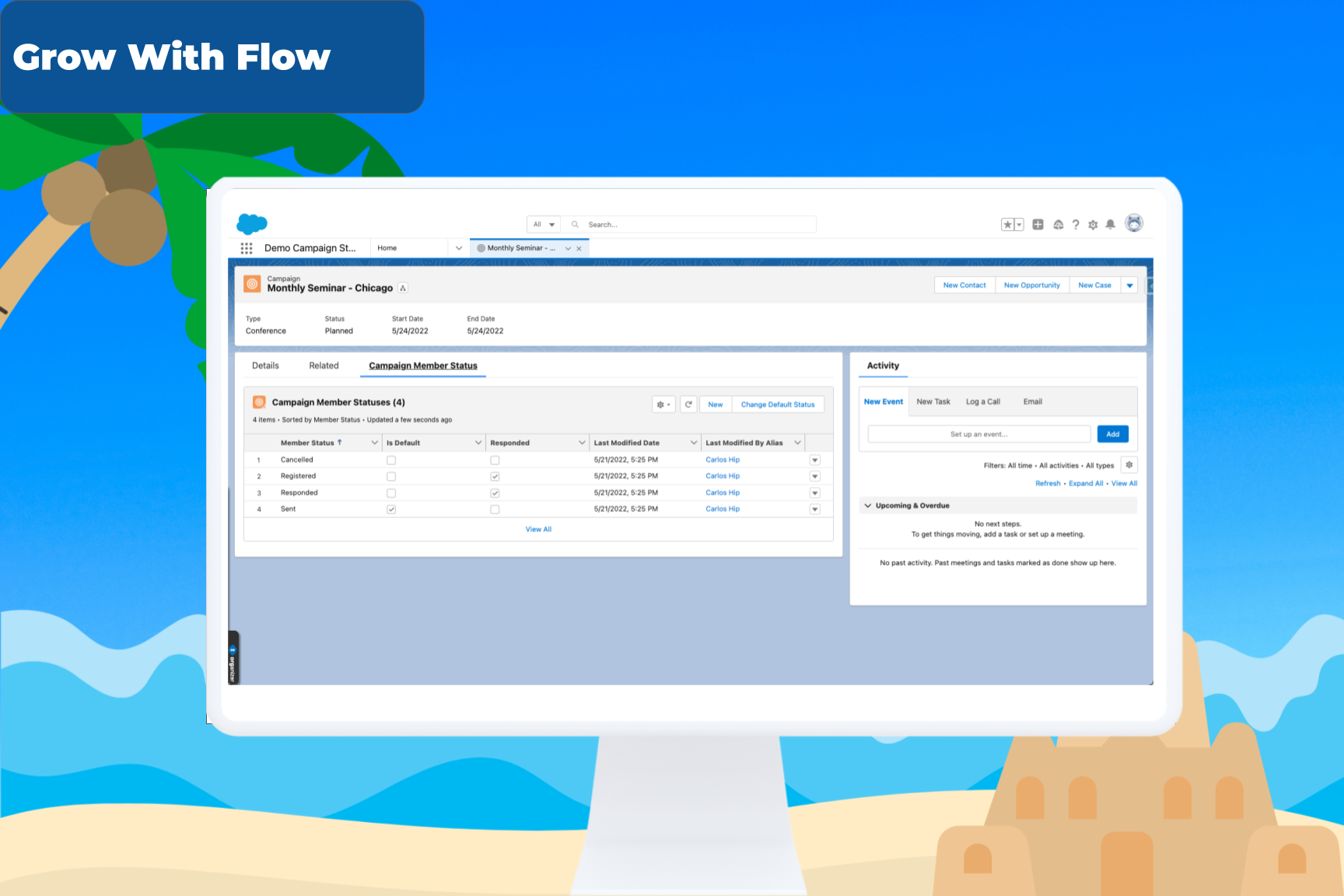Open the View All link under statuses
This screenshot has width=1344, height=896.
pos(538,530)
